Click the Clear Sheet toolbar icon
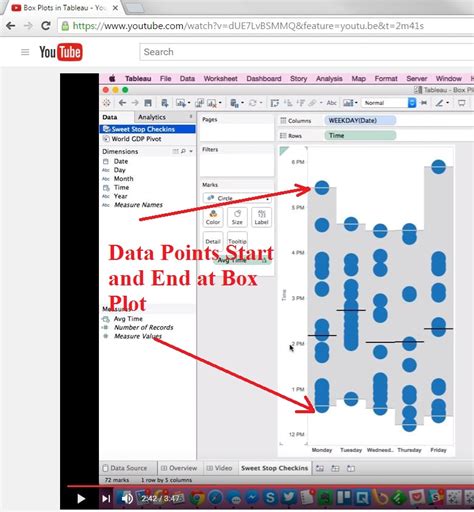 coord(212,103)
